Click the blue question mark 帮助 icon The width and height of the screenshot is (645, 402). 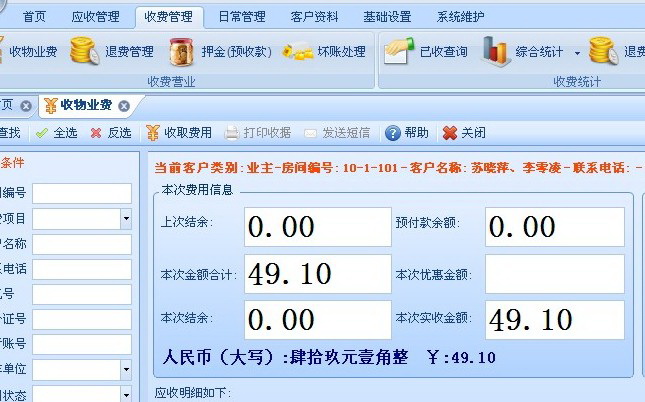tap(393, 133)
